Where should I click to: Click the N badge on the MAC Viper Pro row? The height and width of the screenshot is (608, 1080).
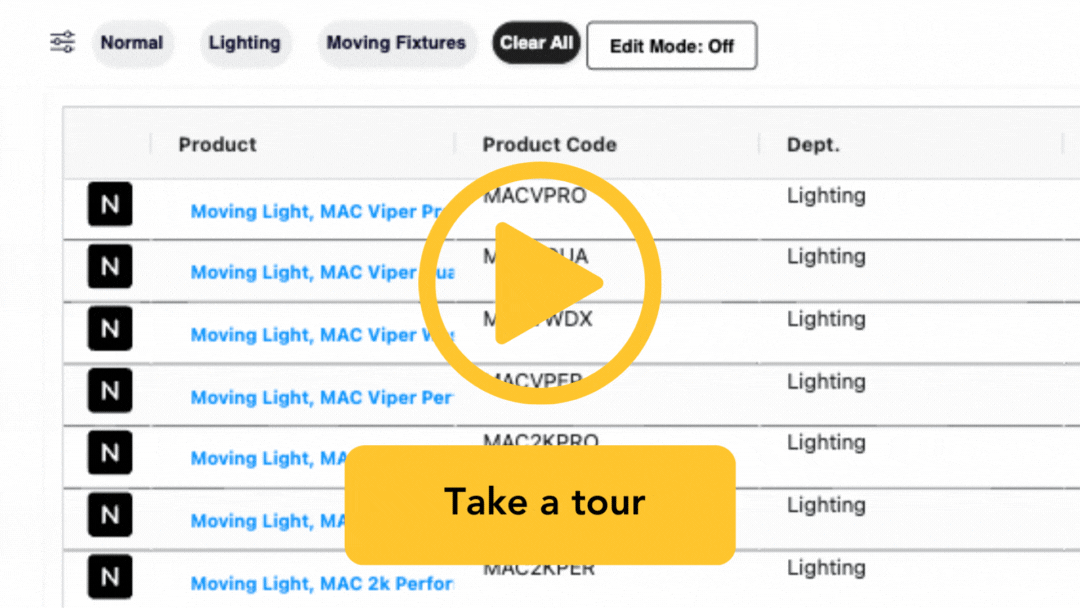coord(109,204)
